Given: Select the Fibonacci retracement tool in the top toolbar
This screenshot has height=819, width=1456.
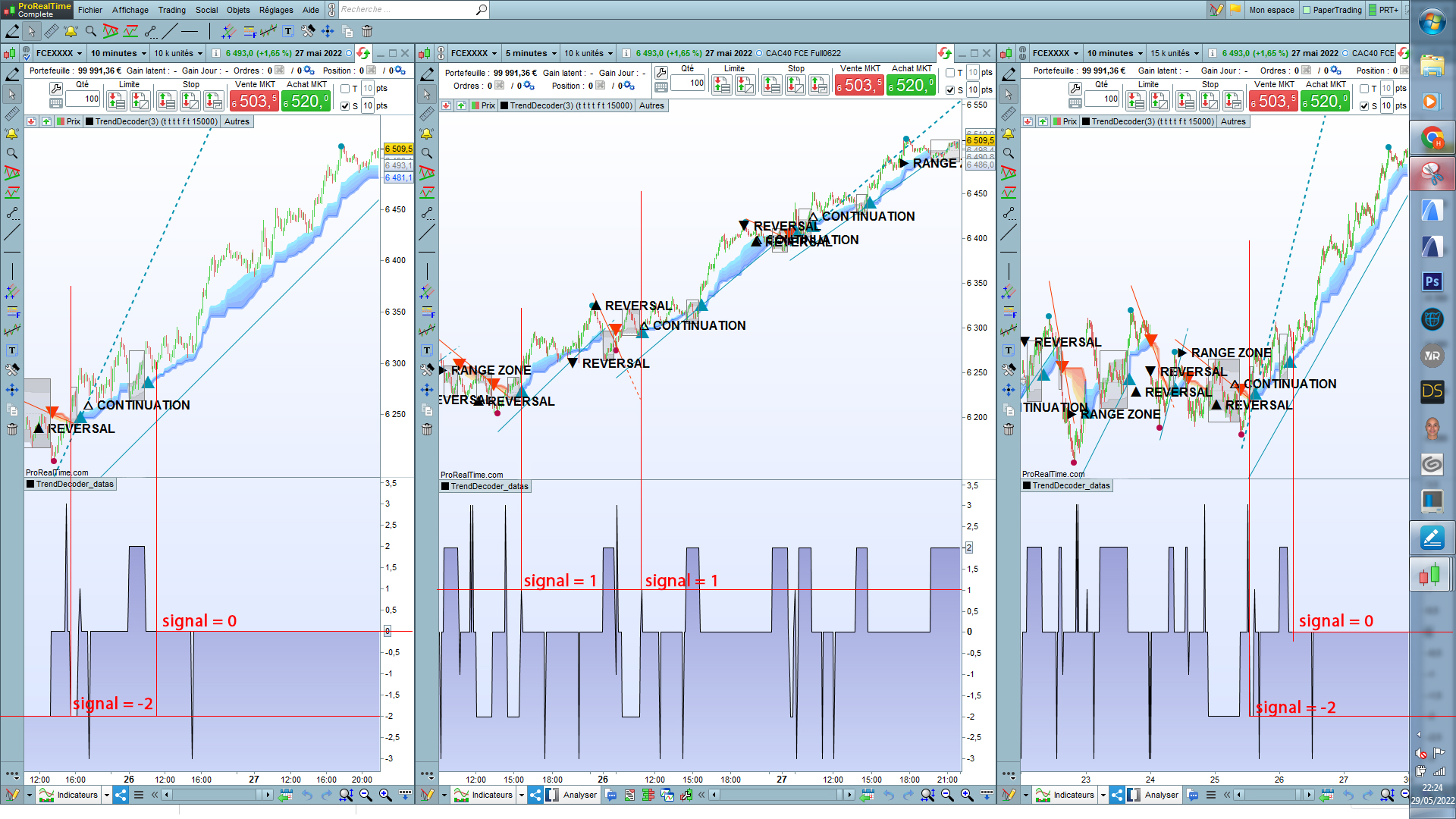Looking at the screenshot, I should pos(249,32).
